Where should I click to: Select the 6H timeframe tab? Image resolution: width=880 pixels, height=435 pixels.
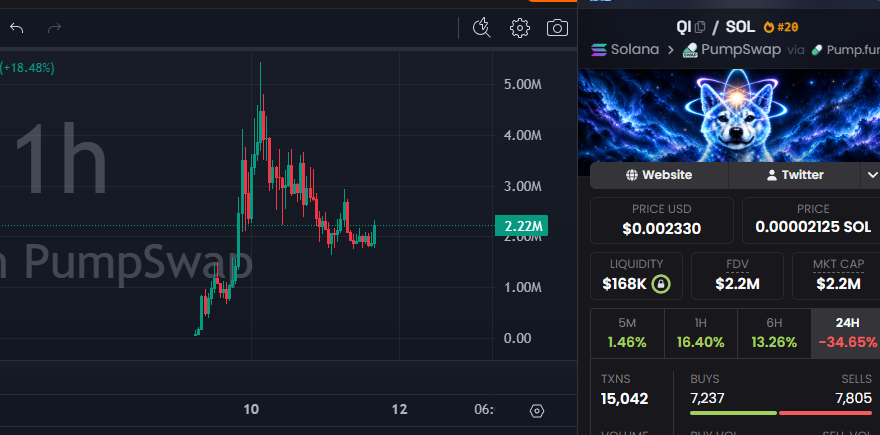pos(774,333)
